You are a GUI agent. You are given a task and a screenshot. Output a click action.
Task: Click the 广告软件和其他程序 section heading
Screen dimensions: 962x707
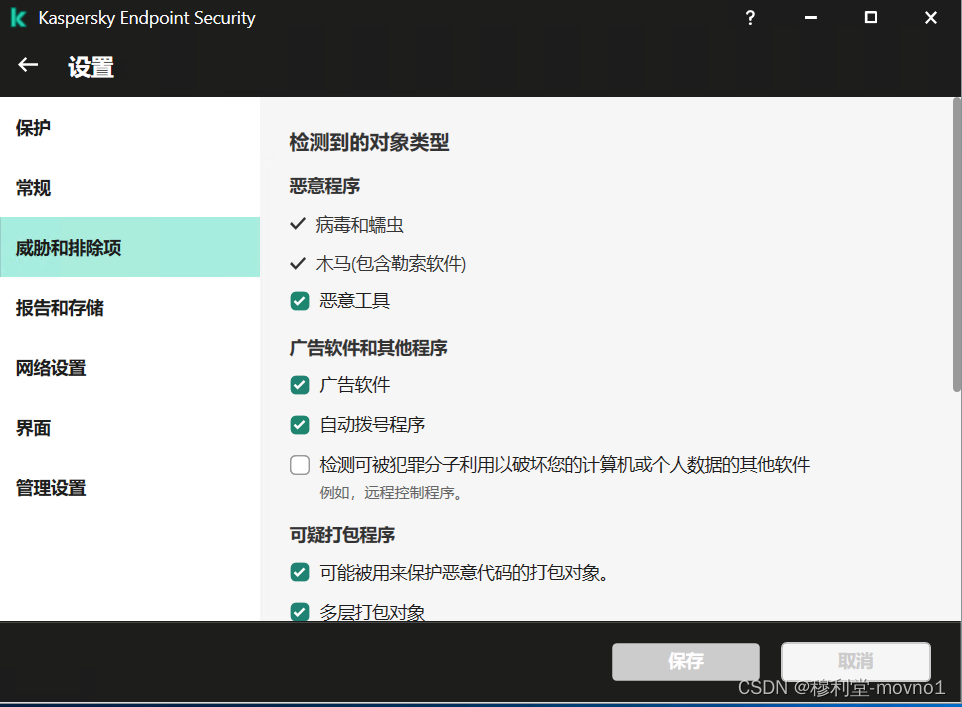(368, 348)
